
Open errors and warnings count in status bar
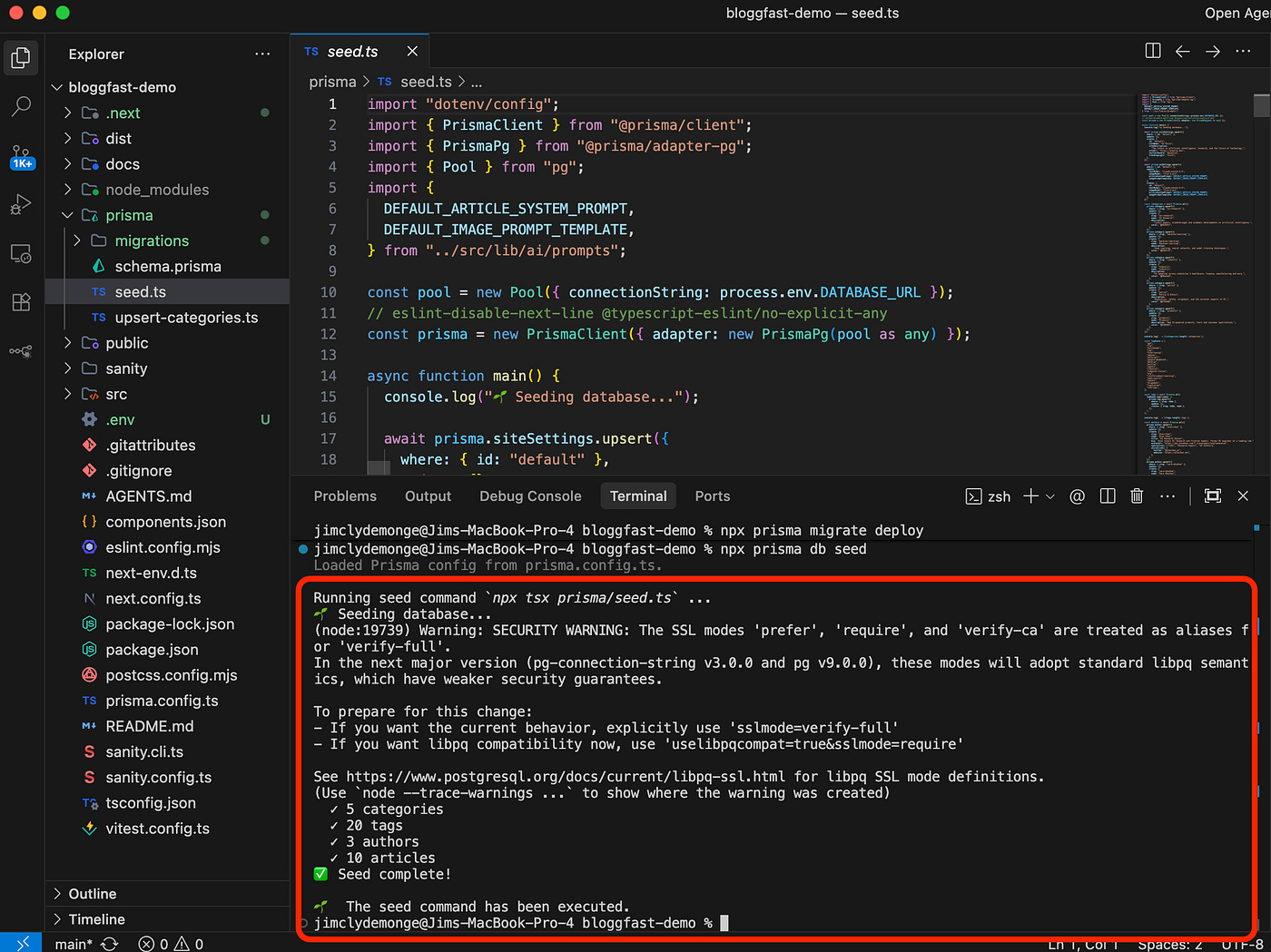tap(171, 944)
